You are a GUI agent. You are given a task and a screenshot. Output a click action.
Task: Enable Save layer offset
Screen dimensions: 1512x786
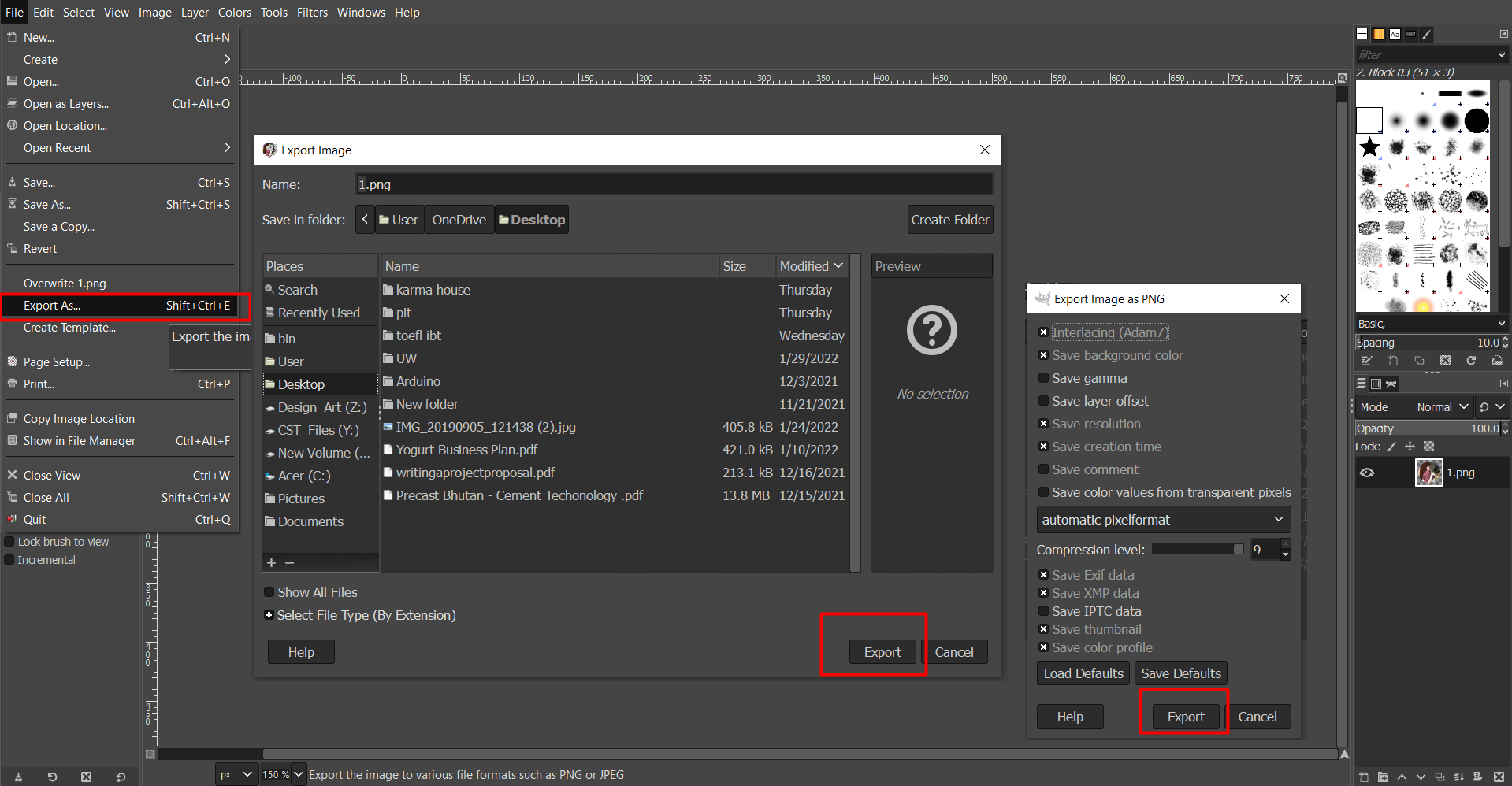[1043, 401]
